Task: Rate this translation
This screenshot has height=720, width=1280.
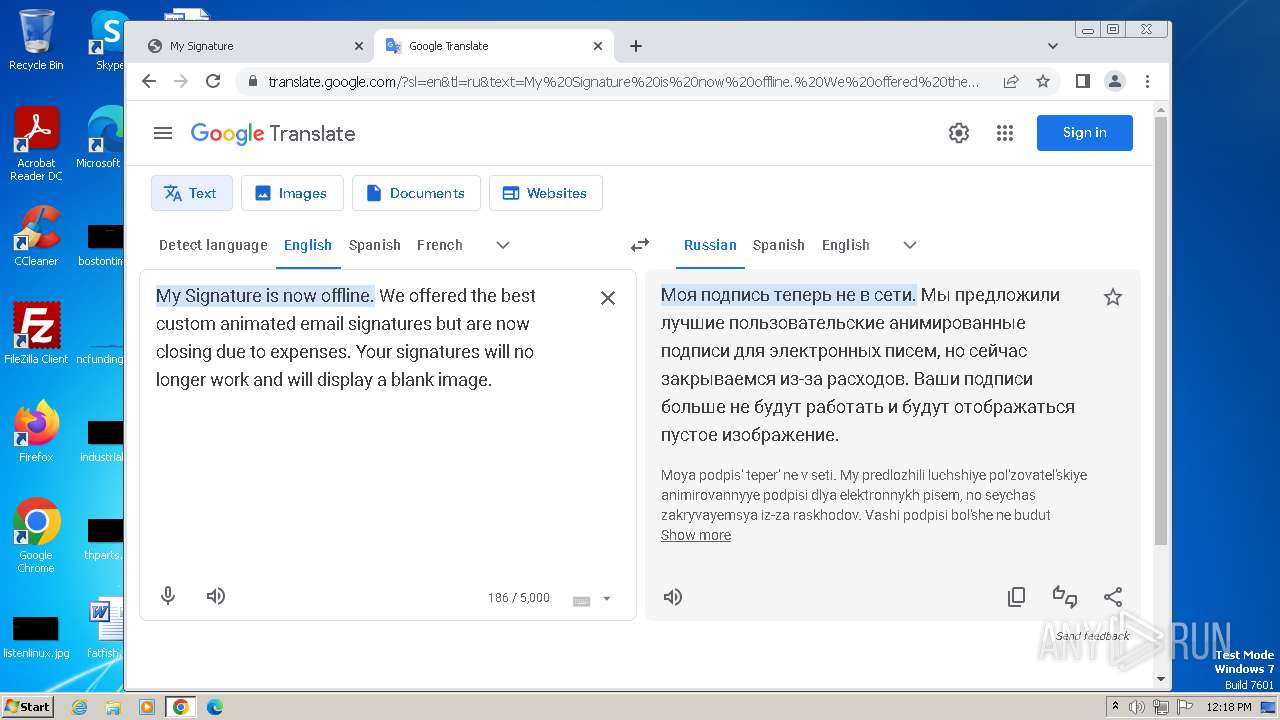Action: 1065,597
